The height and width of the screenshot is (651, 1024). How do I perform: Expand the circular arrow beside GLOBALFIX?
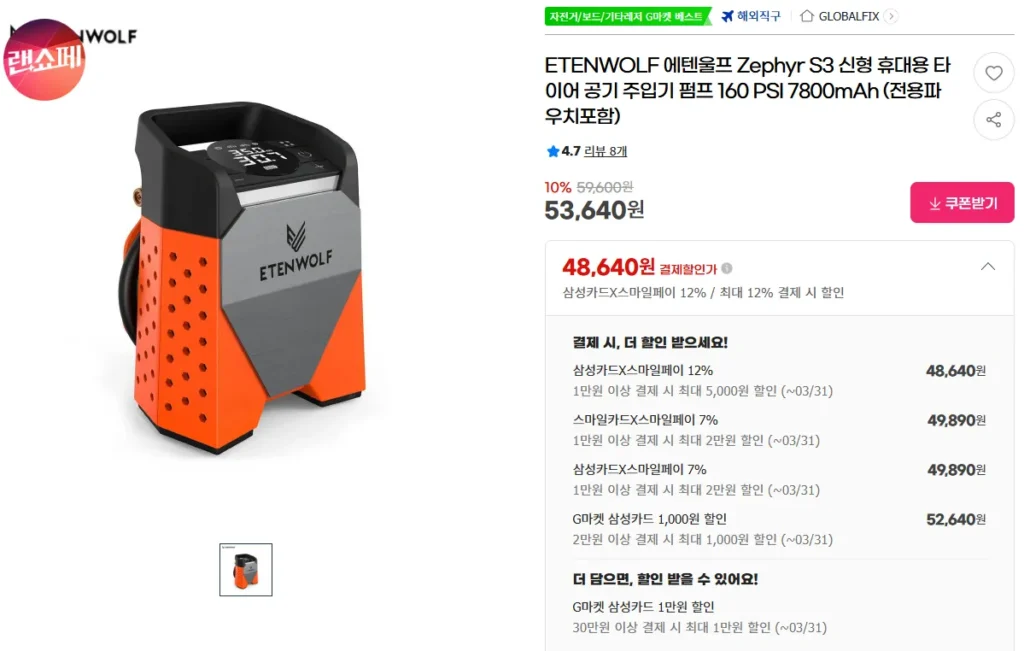[890, 16]
